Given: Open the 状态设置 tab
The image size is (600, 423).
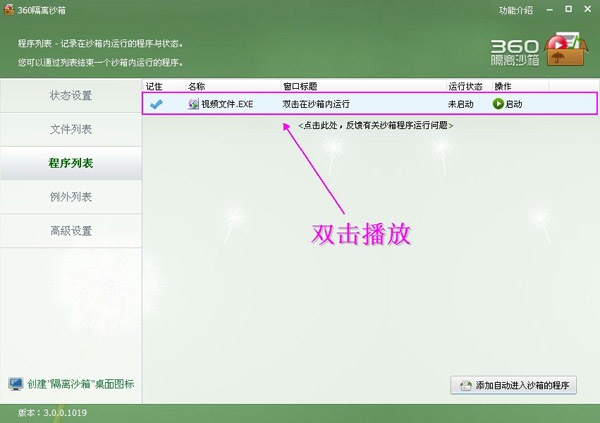Looking at the screenshot, I should [71, 95].
